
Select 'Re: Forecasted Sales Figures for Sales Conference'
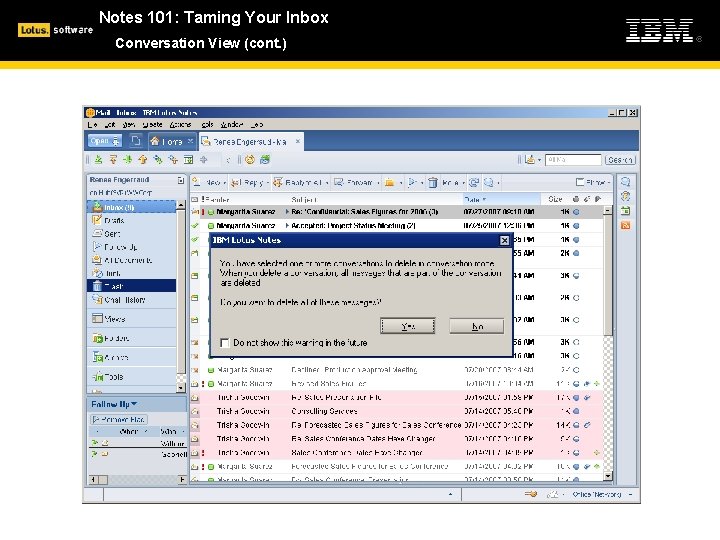[x=397, y=425]
